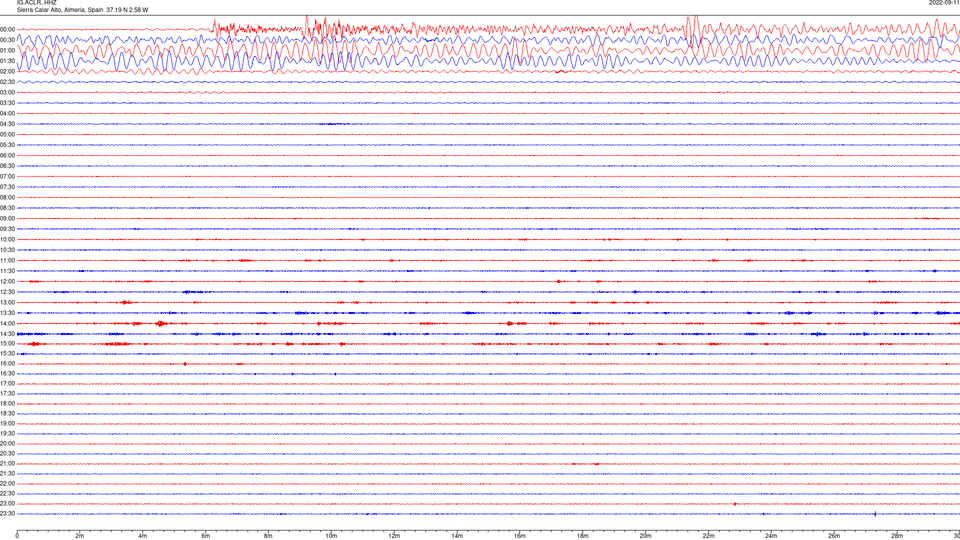Select the 20:00 time row label
Image resolution: width=960 pixels, height=540 pixels.
tap(7, 443)
